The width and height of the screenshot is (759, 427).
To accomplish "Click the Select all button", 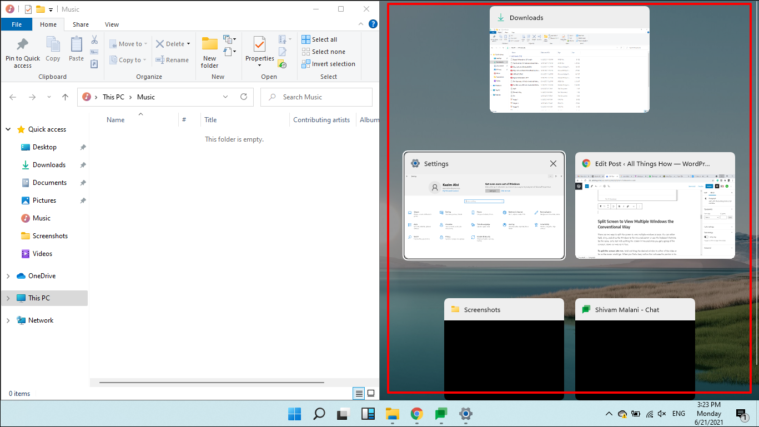I will coord(319,39).
